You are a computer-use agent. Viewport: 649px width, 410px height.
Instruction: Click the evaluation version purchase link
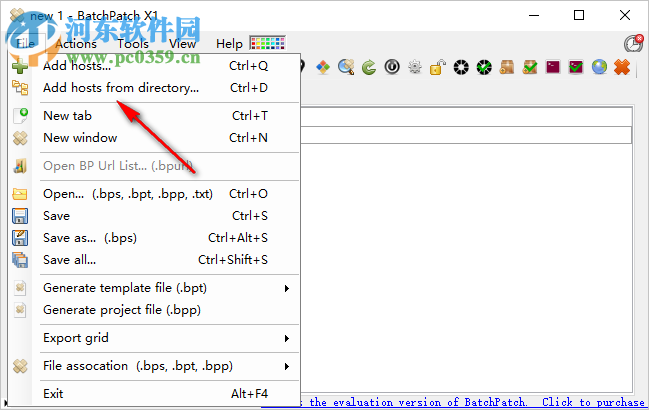click(x=473, y=402)
